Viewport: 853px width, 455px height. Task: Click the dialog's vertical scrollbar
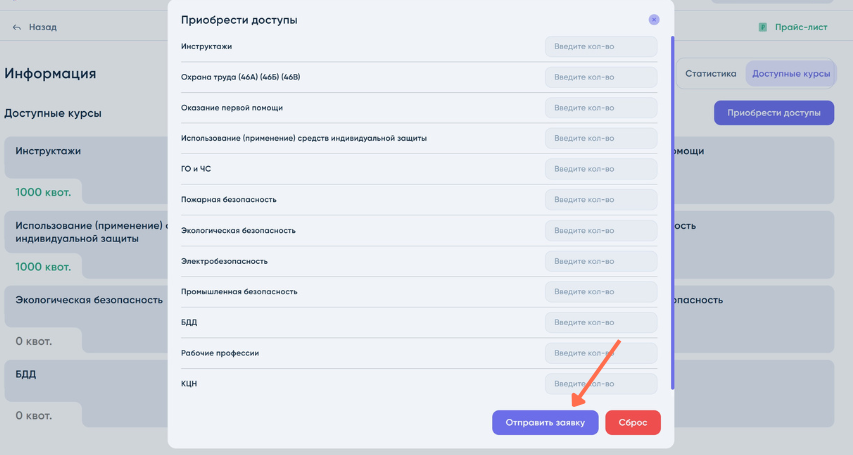click(672, 210)
